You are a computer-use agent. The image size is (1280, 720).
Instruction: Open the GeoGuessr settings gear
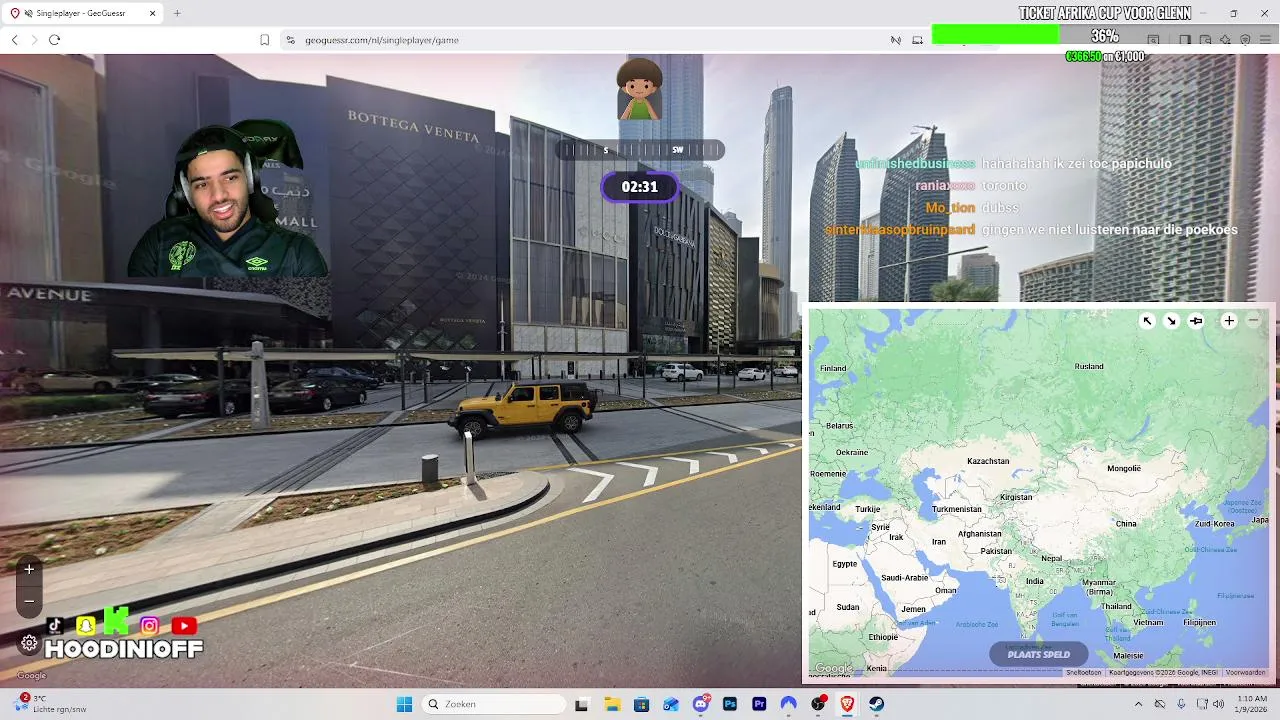coord(29,644)
